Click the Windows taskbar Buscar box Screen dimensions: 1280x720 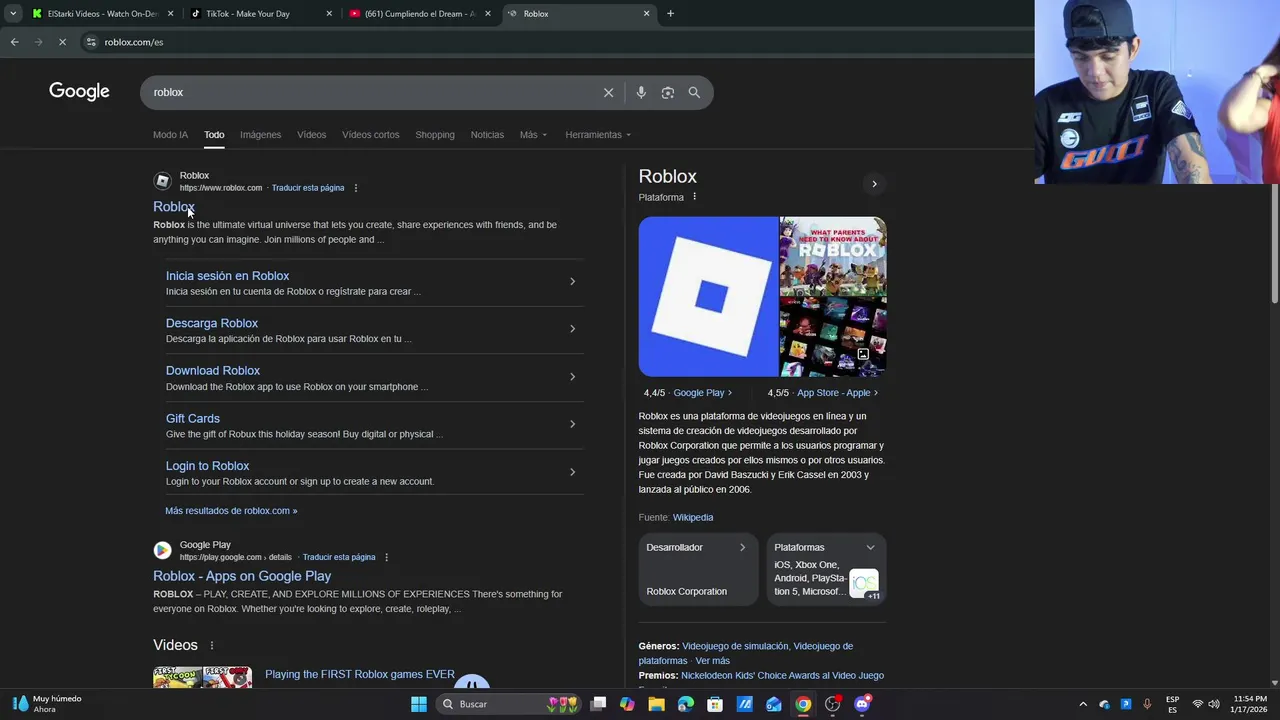pos(510,704)
